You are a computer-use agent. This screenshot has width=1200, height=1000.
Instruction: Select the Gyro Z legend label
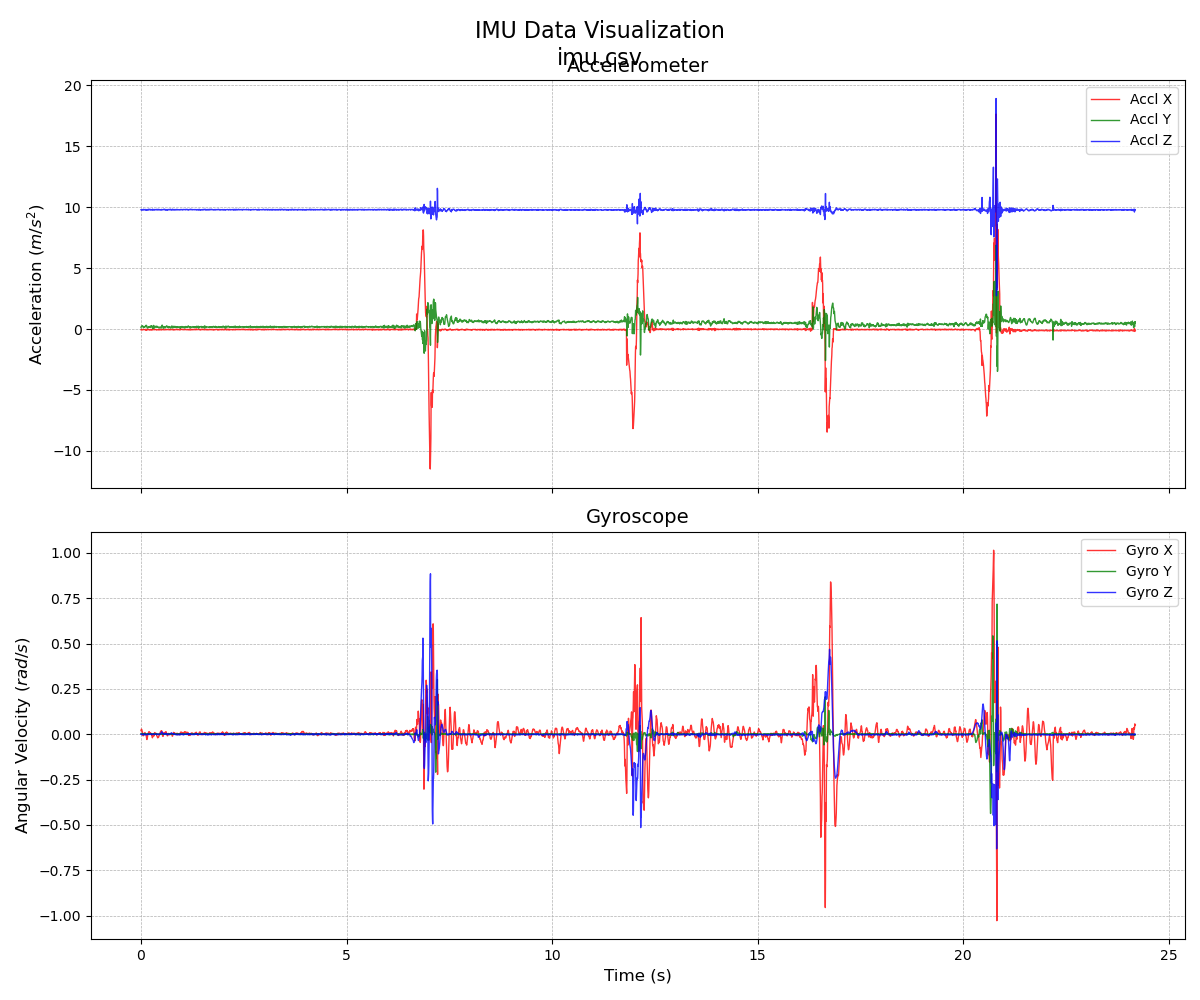click(1148, 592)
